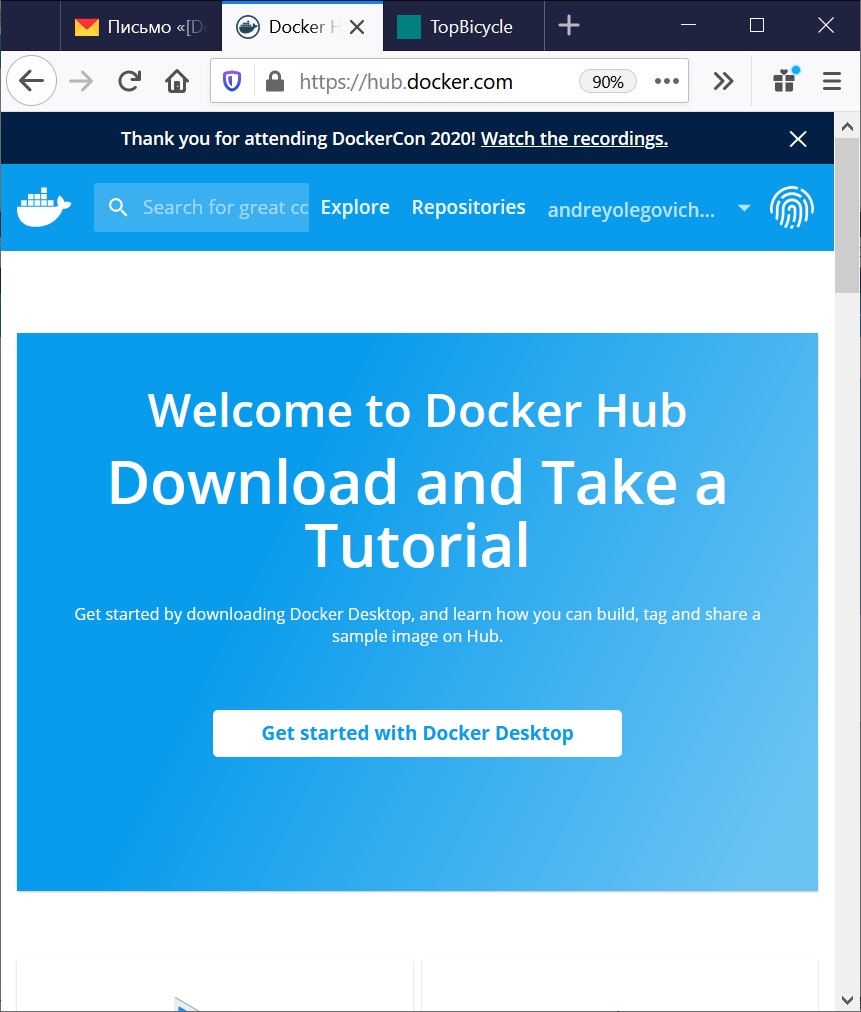Click Get started with Docker Desktop

418,733
